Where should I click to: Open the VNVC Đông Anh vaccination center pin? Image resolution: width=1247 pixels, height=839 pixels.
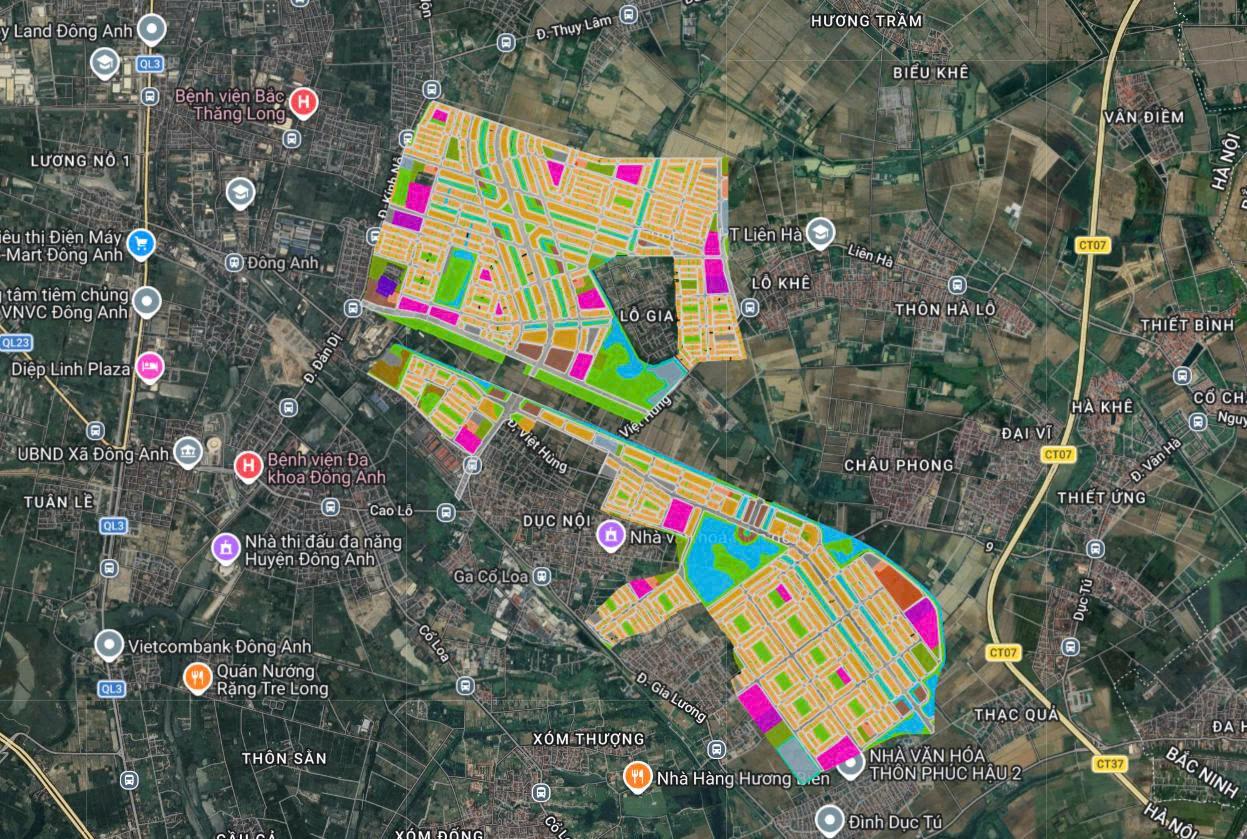[x=148, y=301]
